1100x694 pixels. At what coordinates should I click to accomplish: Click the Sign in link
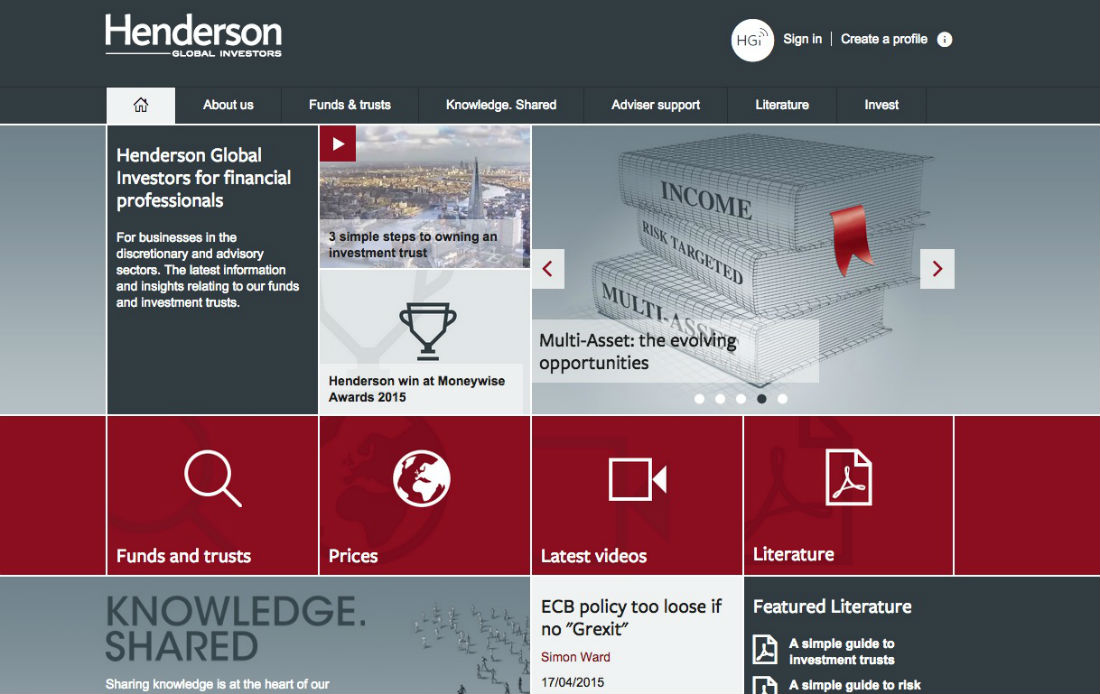(802, 39)
